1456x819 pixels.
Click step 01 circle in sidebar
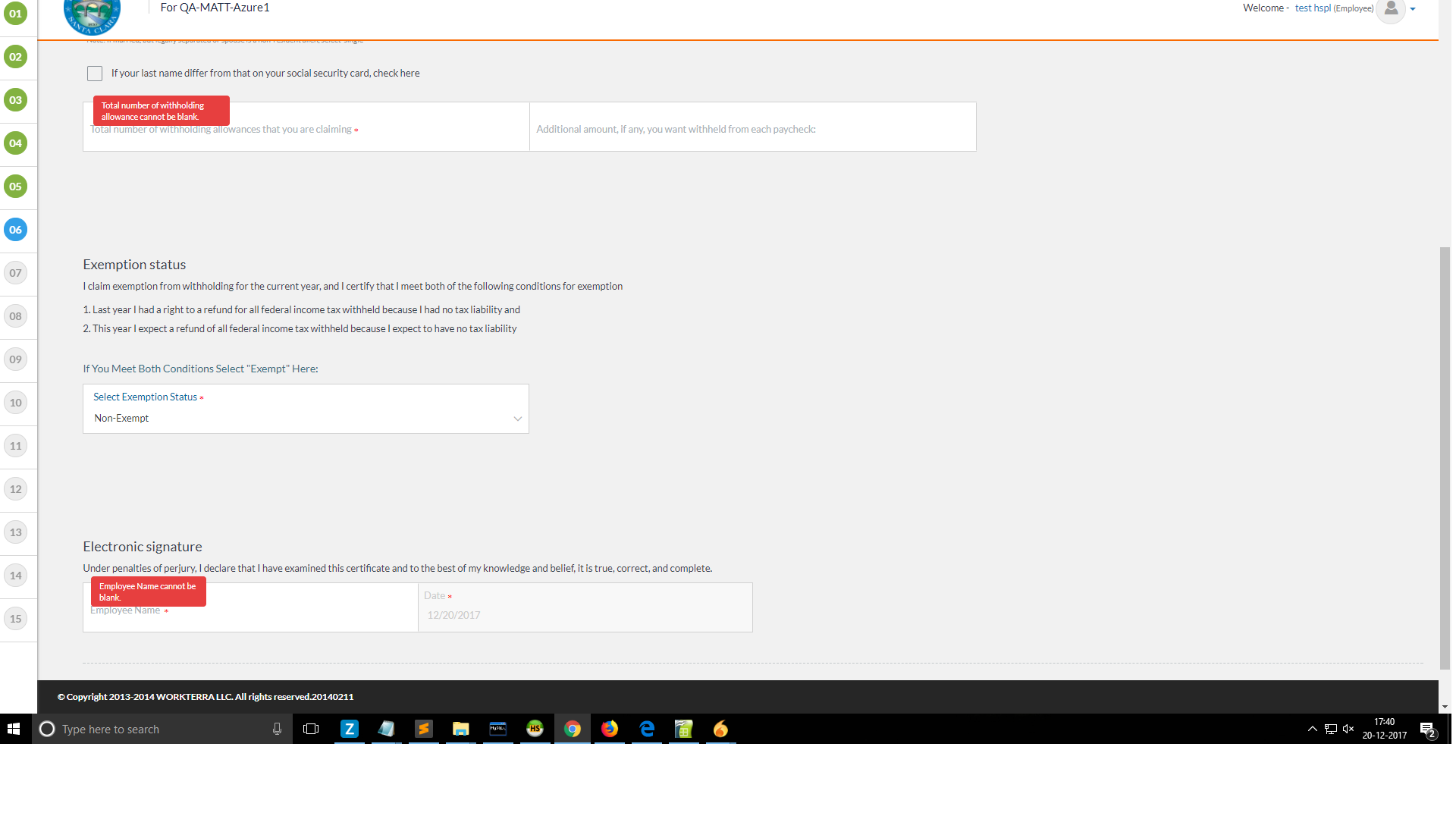click(x=15, y=14)
